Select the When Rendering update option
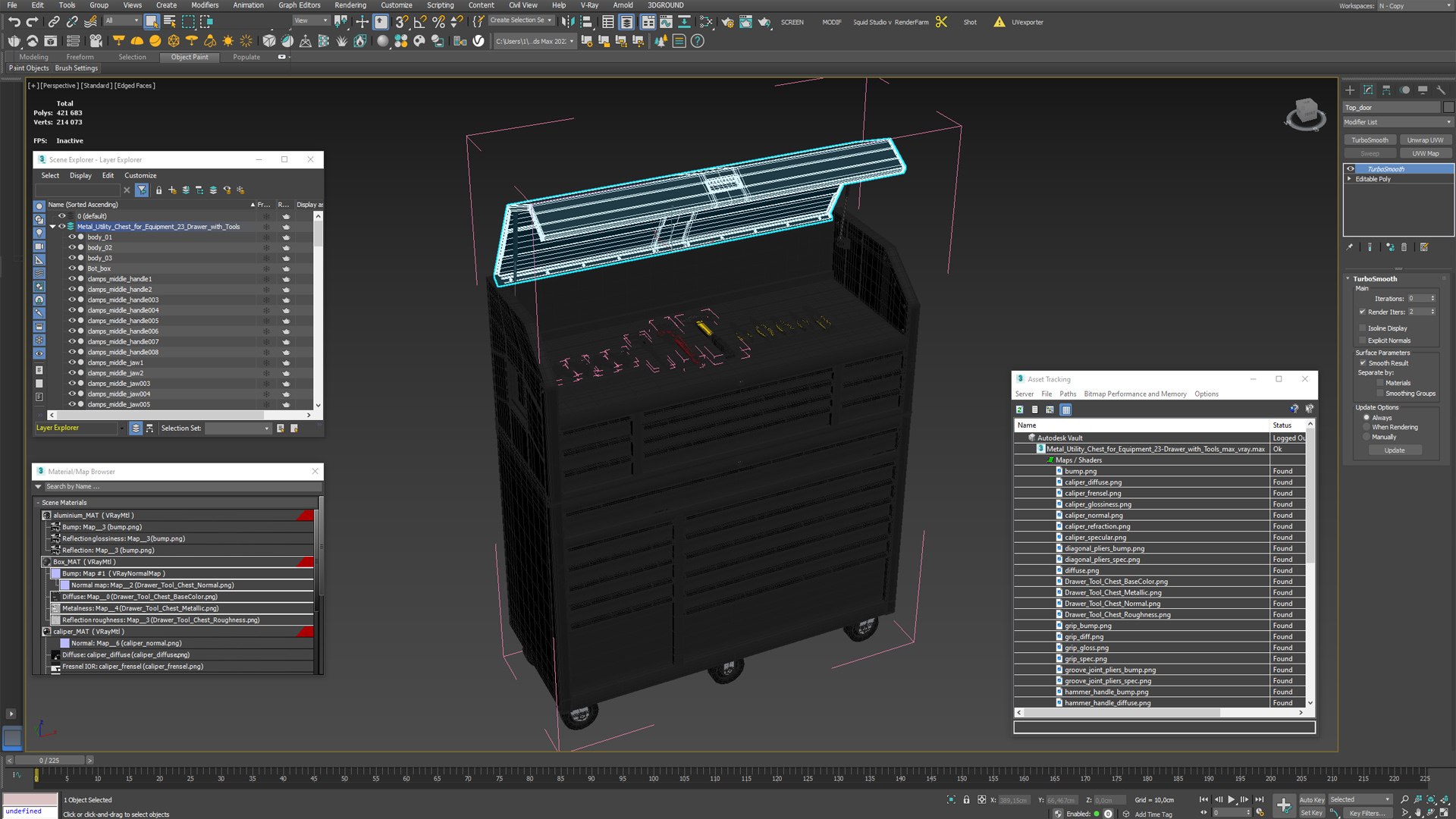 [1367, 427]
